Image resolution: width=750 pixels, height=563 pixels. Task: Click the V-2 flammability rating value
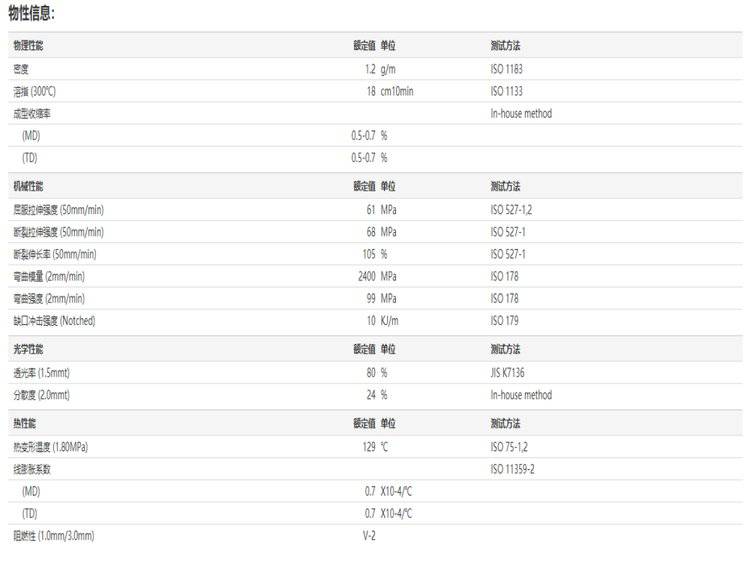(368, 535)
